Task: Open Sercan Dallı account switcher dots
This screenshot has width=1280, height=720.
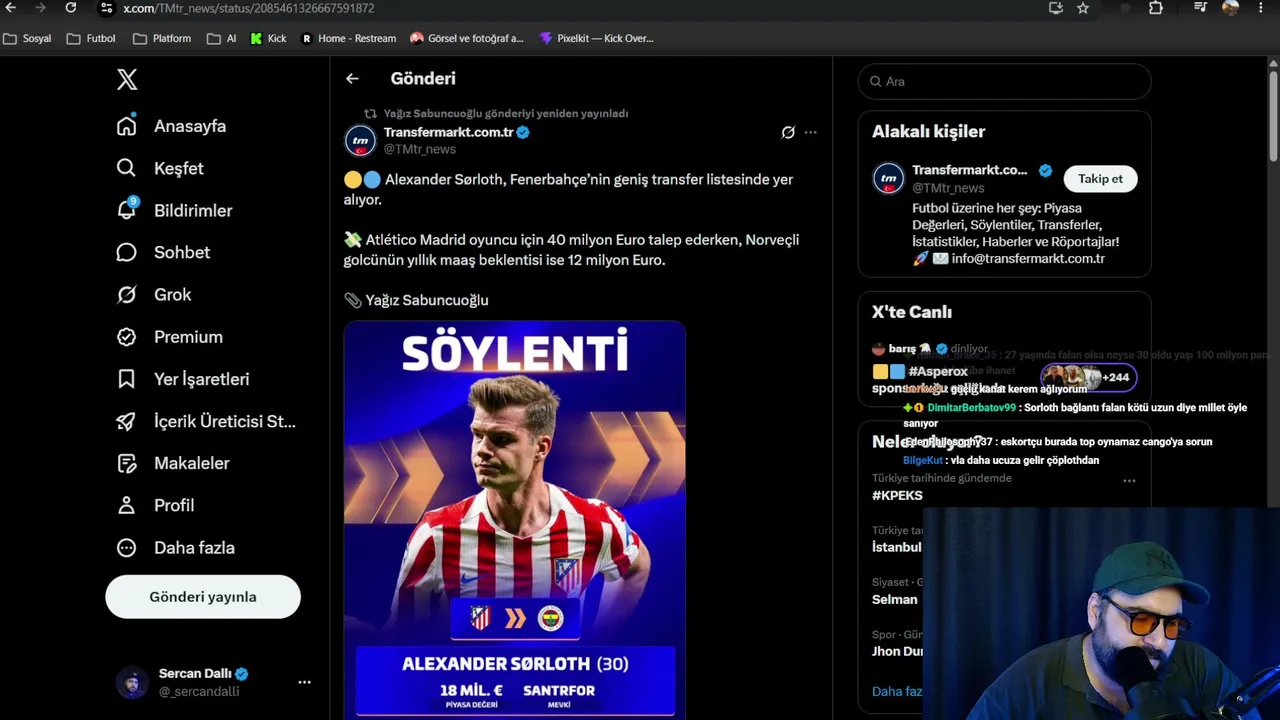Action: pos(304,682)
